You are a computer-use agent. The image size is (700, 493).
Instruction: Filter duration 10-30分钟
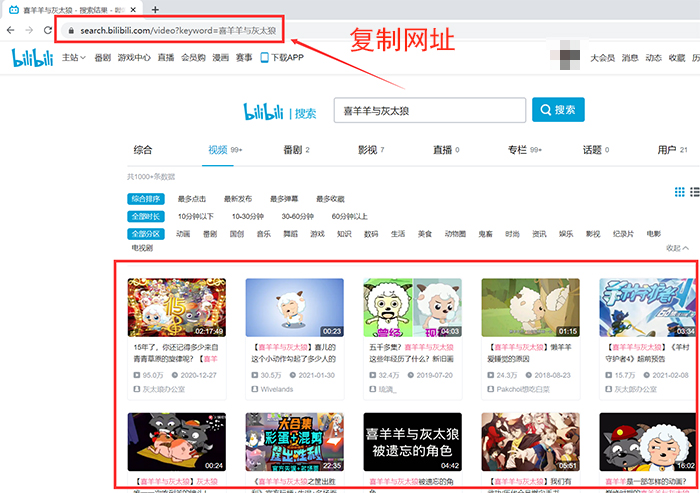coord(248,217)
